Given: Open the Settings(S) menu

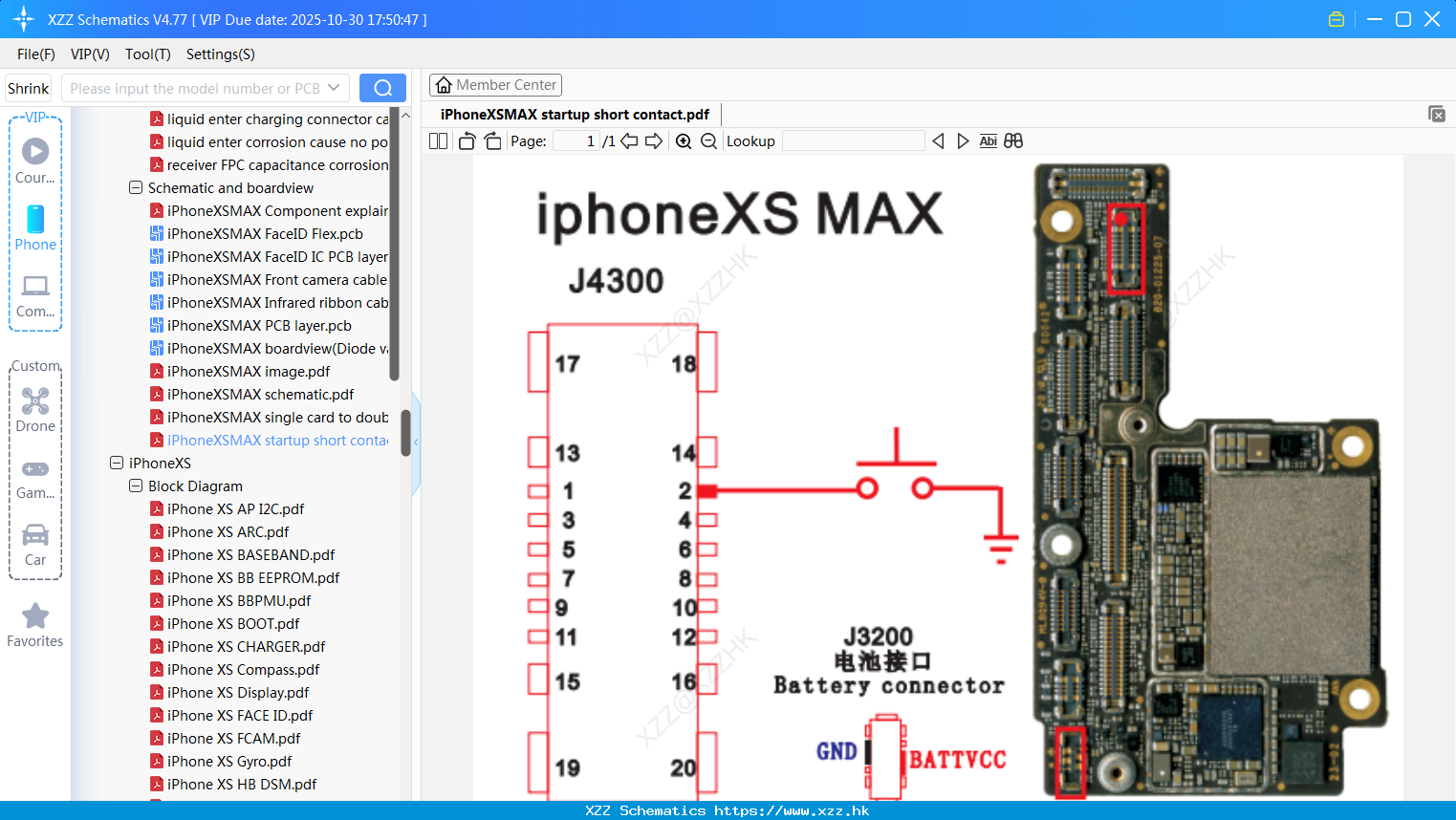Looking at the screenshot, I should [221, 54].
